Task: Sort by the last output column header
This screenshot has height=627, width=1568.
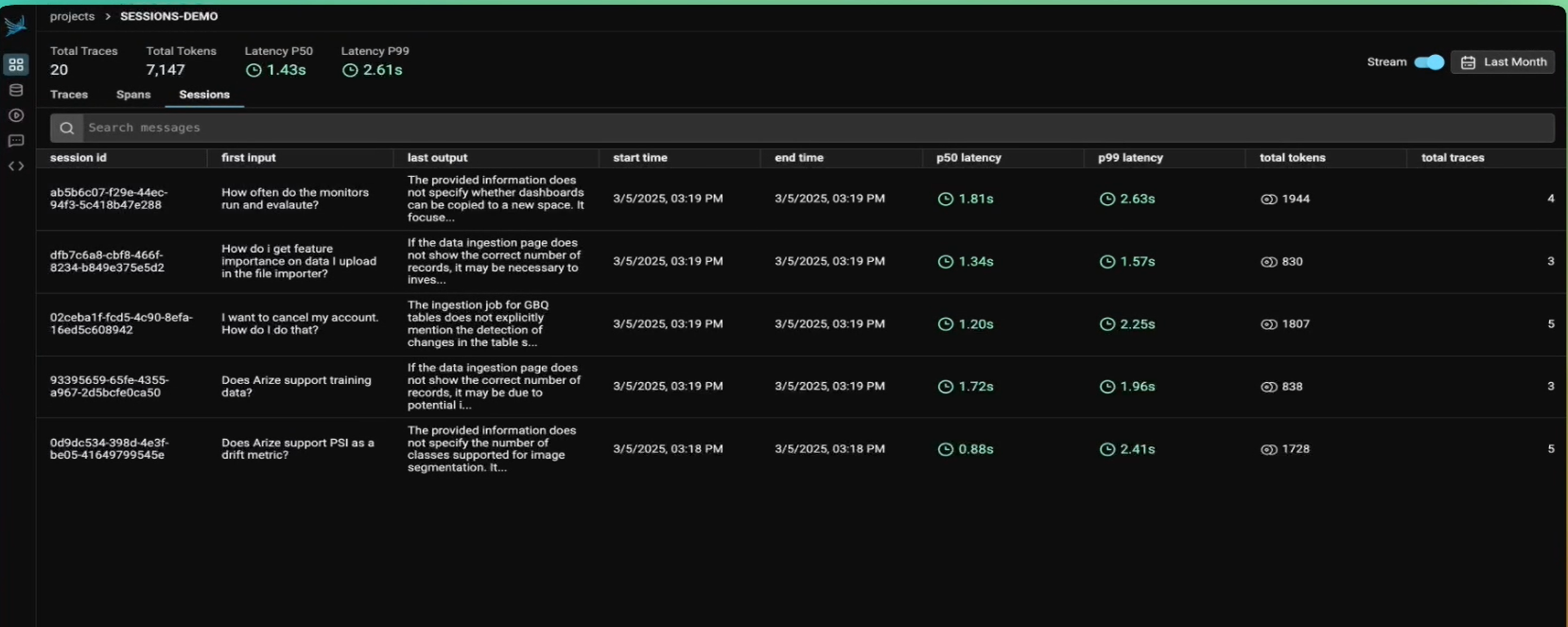Action: tap(437, 158)
